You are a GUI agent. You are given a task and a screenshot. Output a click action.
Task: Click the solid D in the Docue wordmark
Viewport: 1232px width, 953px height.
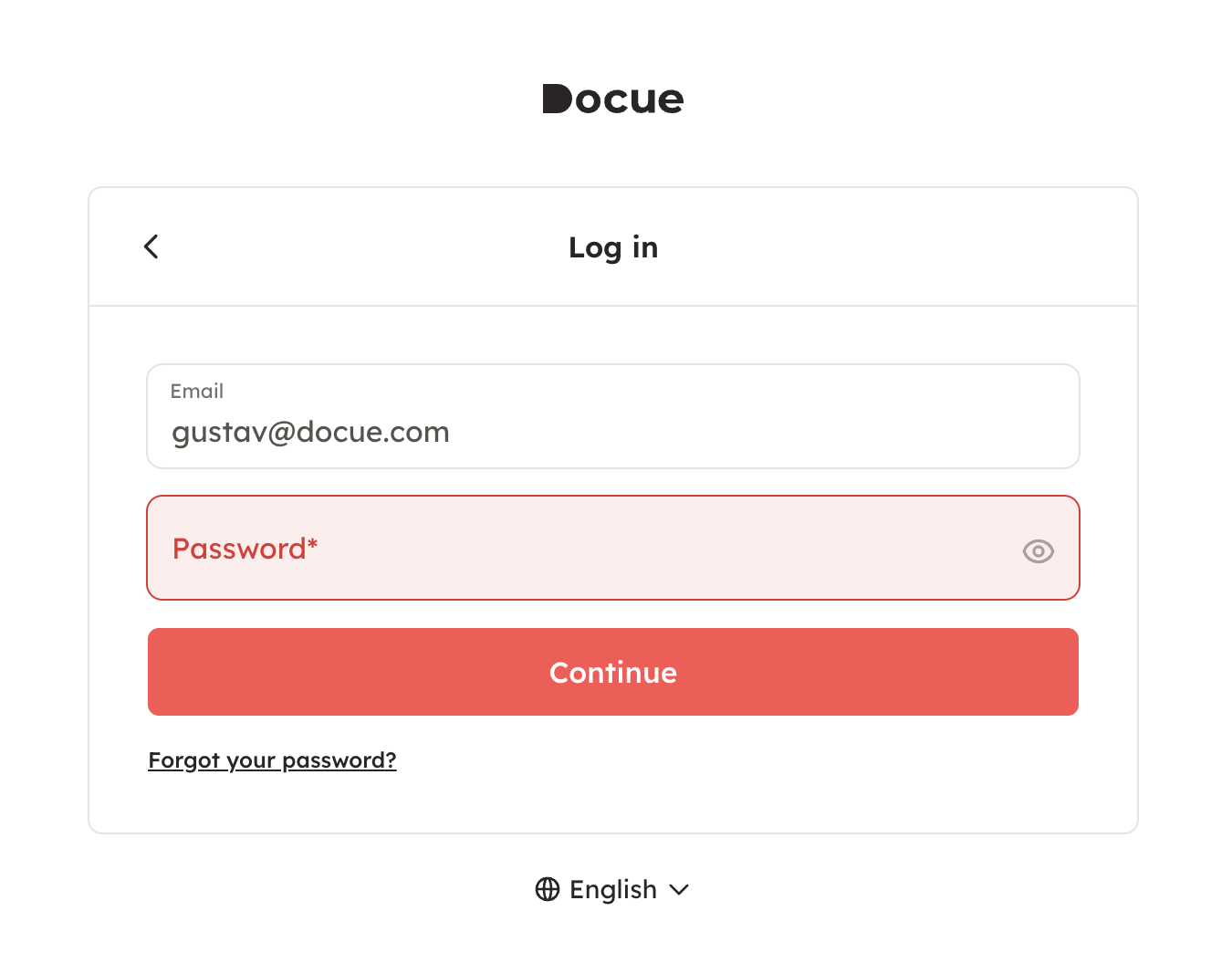(557, 99)
